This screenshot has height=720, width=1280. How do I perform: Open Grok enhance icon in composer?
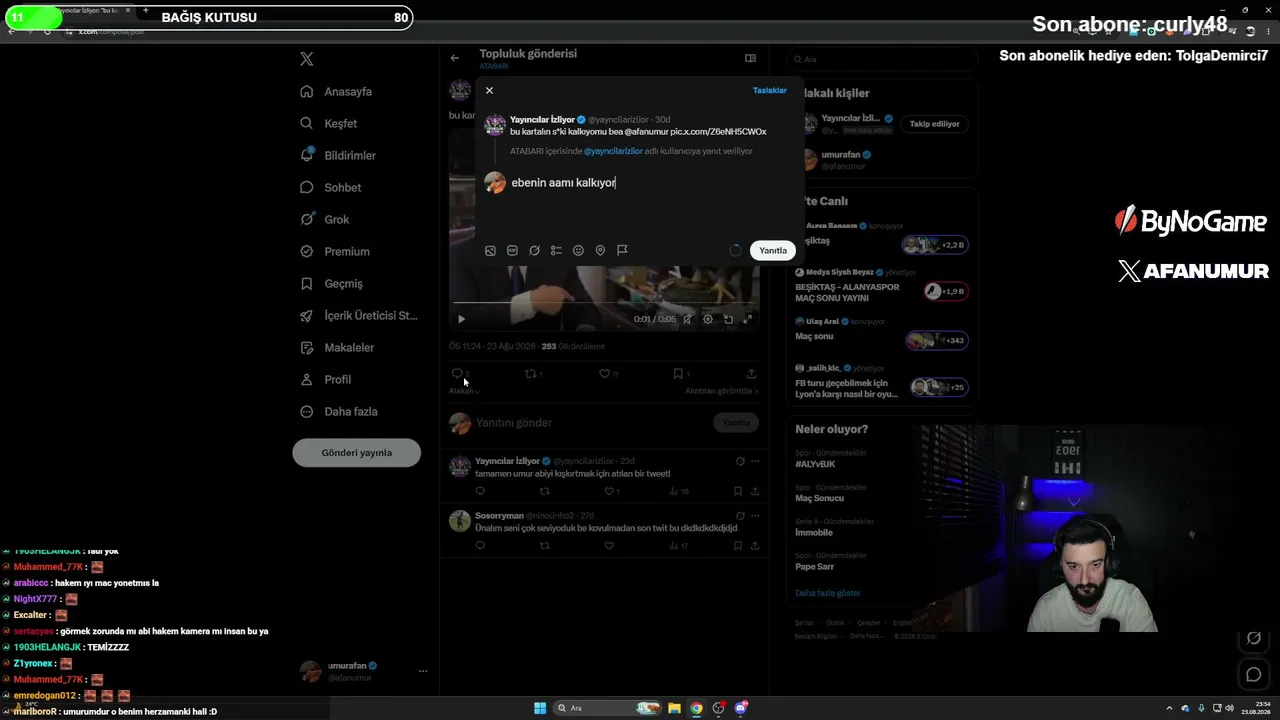[x=534, y=251]
